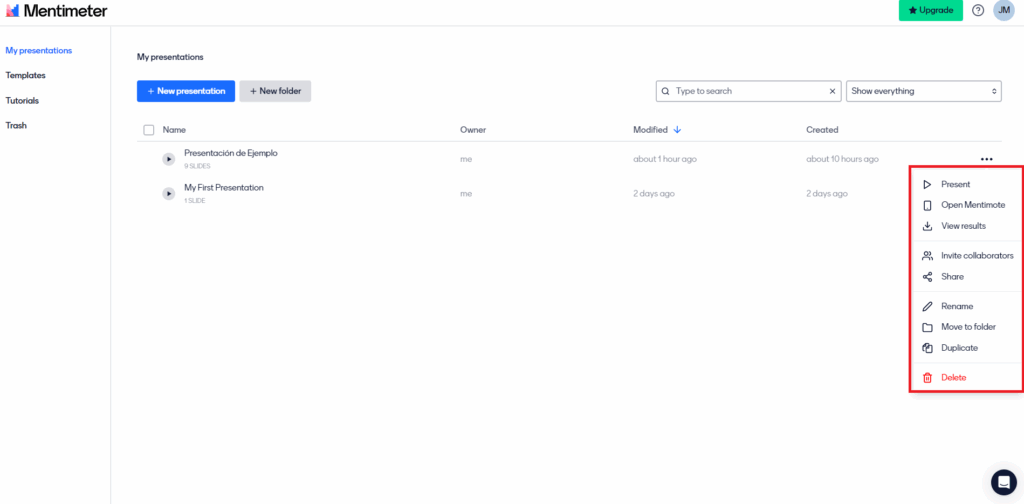Image resolution: width=1024 pixels, height=504 pixels.
Task: Click the New presentation button
Action: [186, 91]
